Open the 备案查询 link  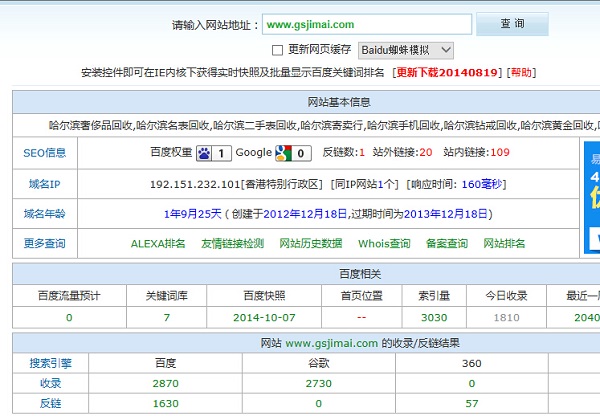pyautogui.click(x=447, y=243)
